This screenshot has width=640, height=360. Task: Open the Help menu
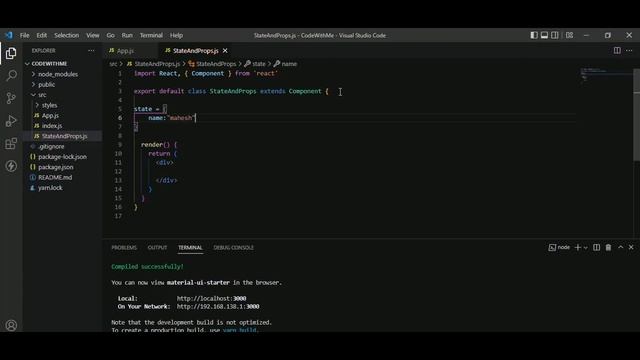point(176,36)
